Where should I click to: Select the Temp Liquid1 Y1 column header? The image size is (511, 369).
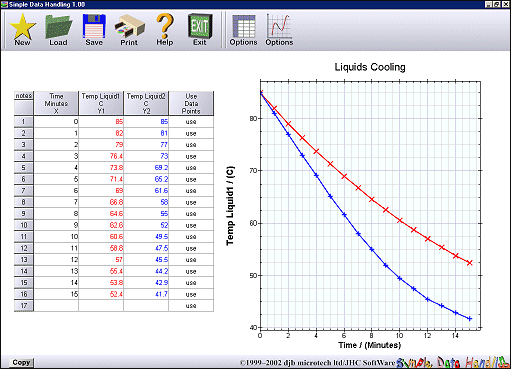[101, 103]
